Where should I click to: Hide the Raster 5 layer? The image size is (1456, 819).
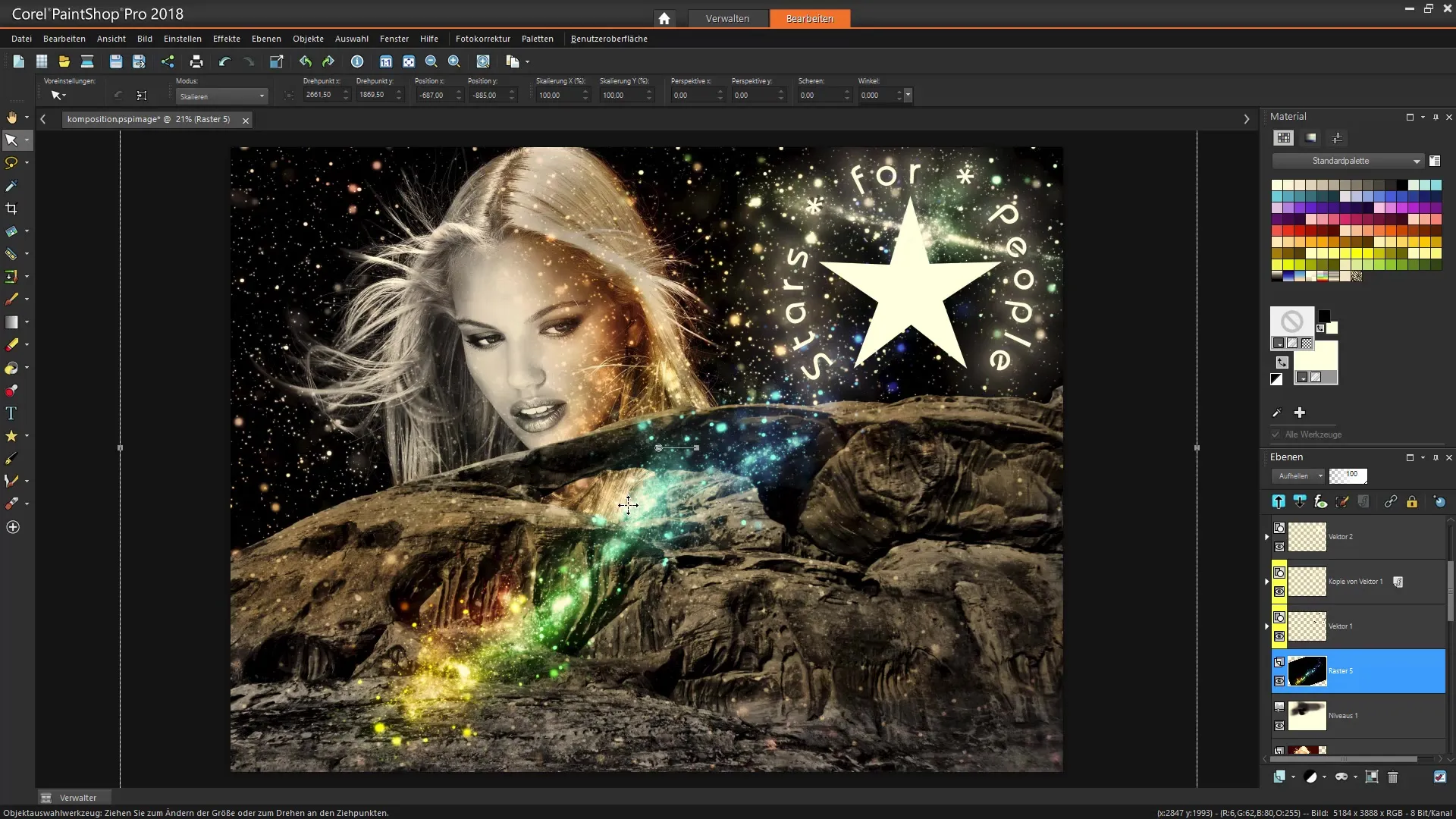[x=1279, y=681]
